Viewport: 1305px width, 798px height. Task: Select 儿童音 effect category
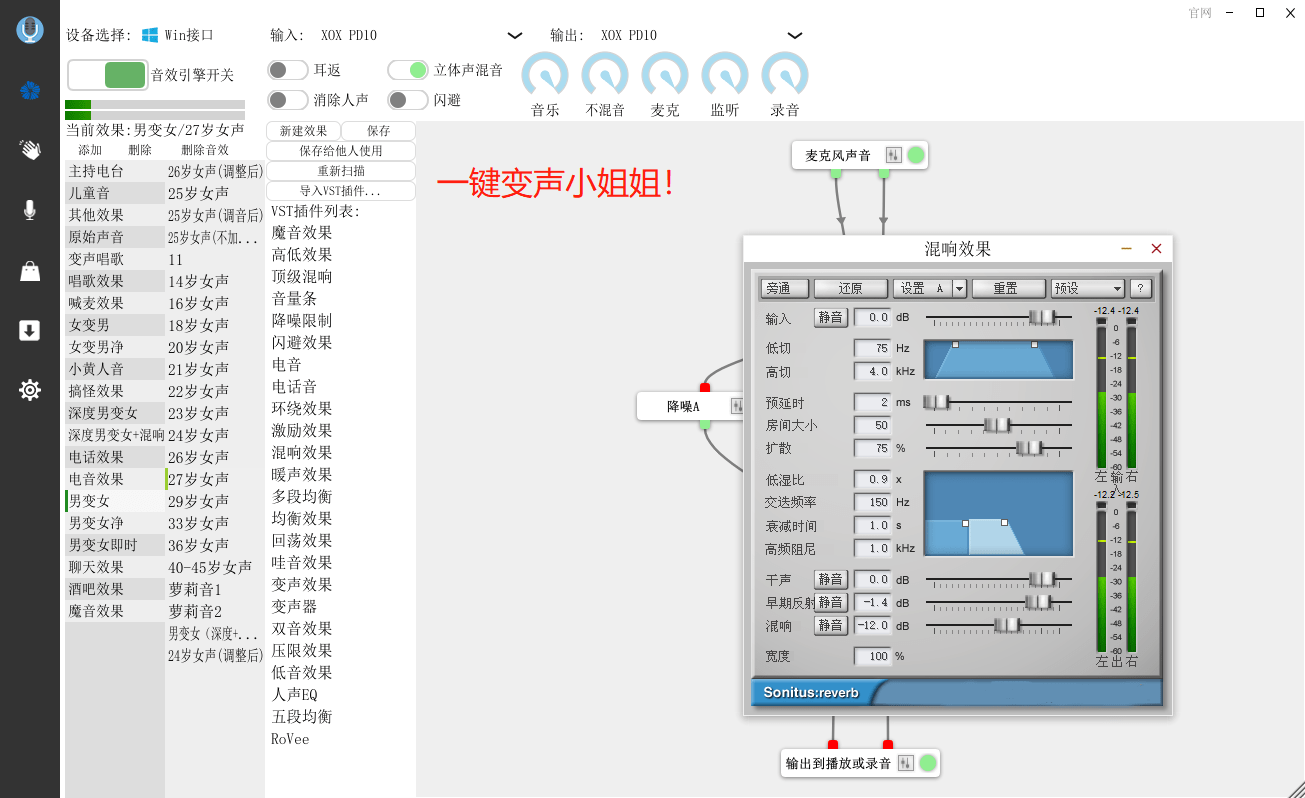pos(115,193)
